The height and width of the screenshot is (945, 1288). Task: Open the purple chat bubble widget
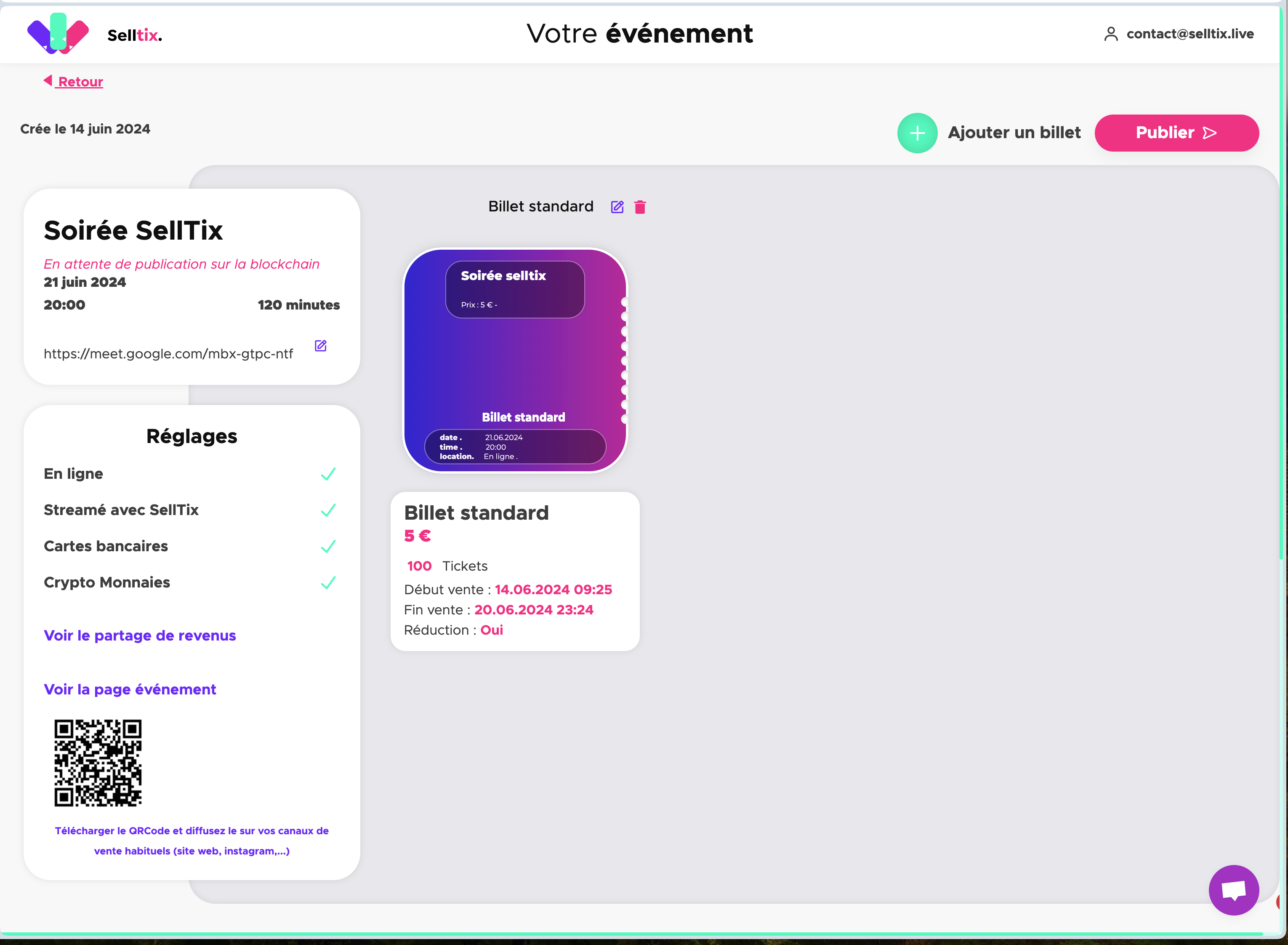tap(1233, 890)
